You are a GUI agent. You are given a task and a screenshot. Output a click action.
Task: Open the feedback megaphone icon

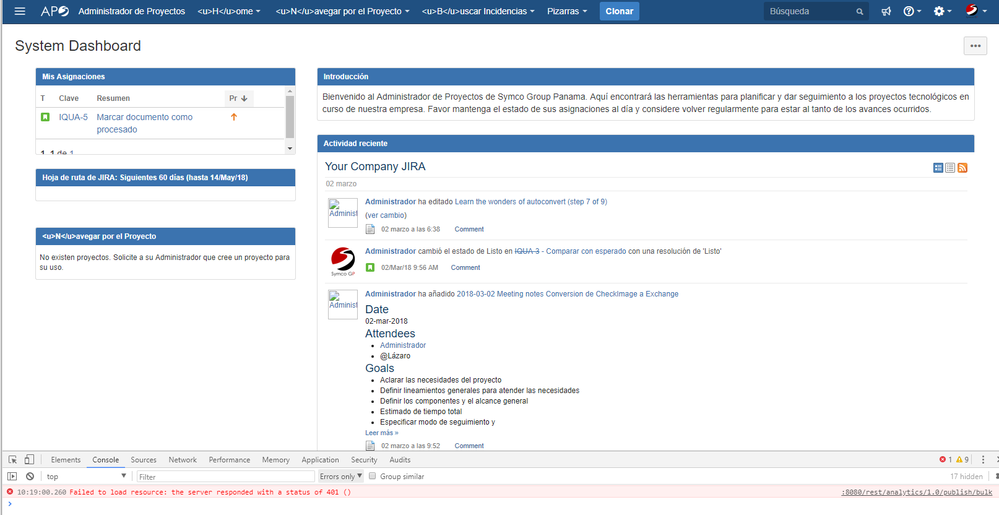tap(886, 11)
